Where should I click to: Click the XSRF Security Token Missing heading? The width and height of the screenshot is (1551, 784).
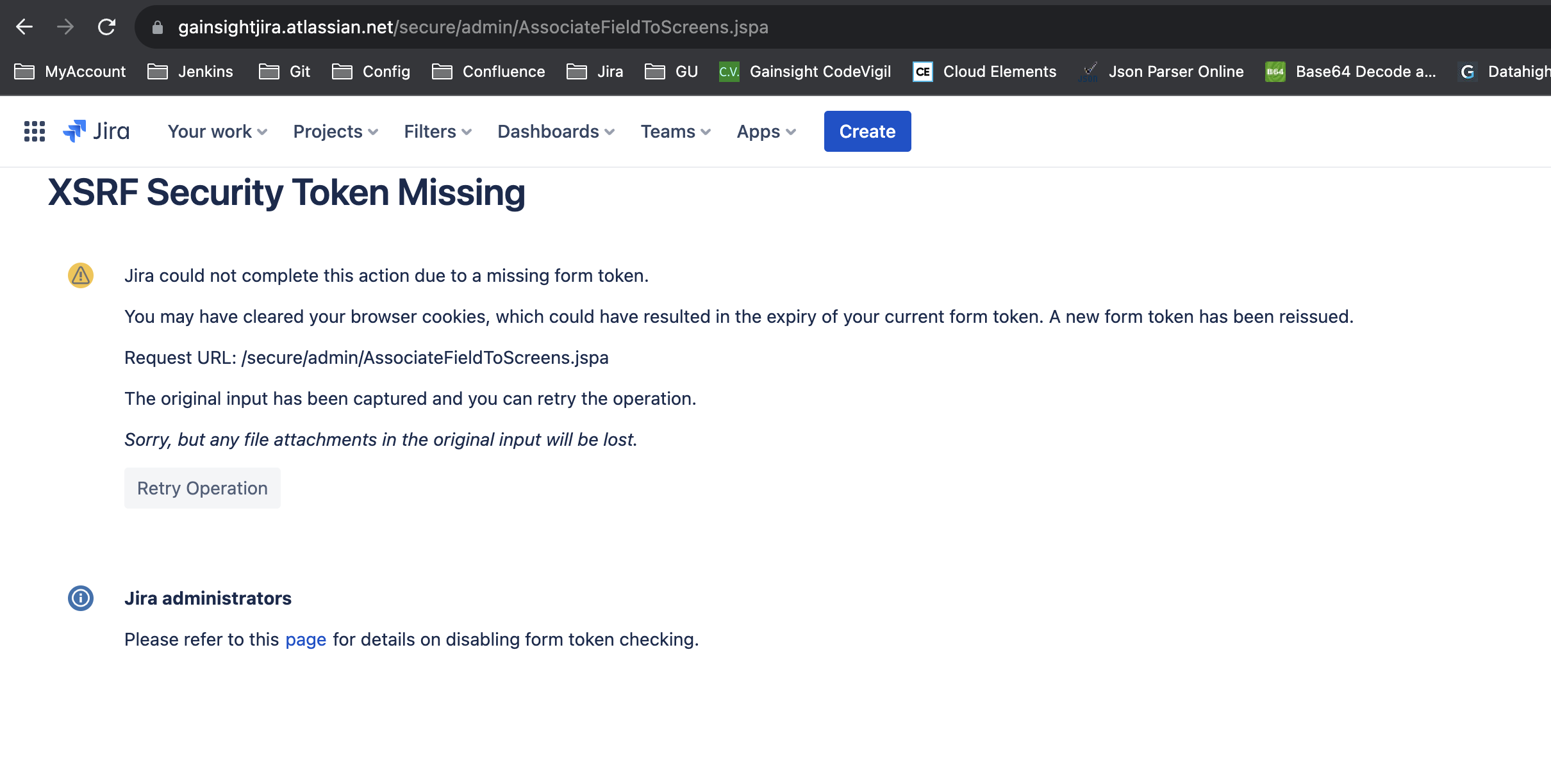coord(286,192)
